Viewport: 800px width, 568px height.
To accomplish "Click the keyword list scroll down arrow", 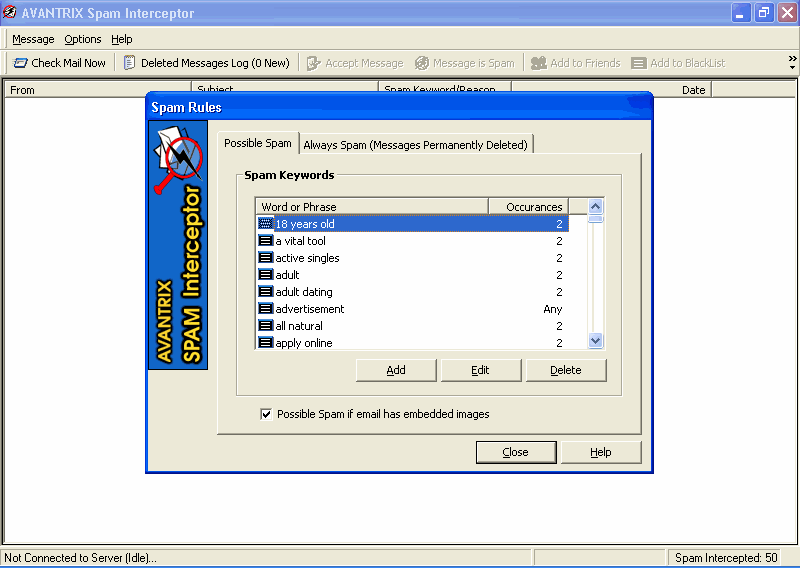I will tap(595, 340).
